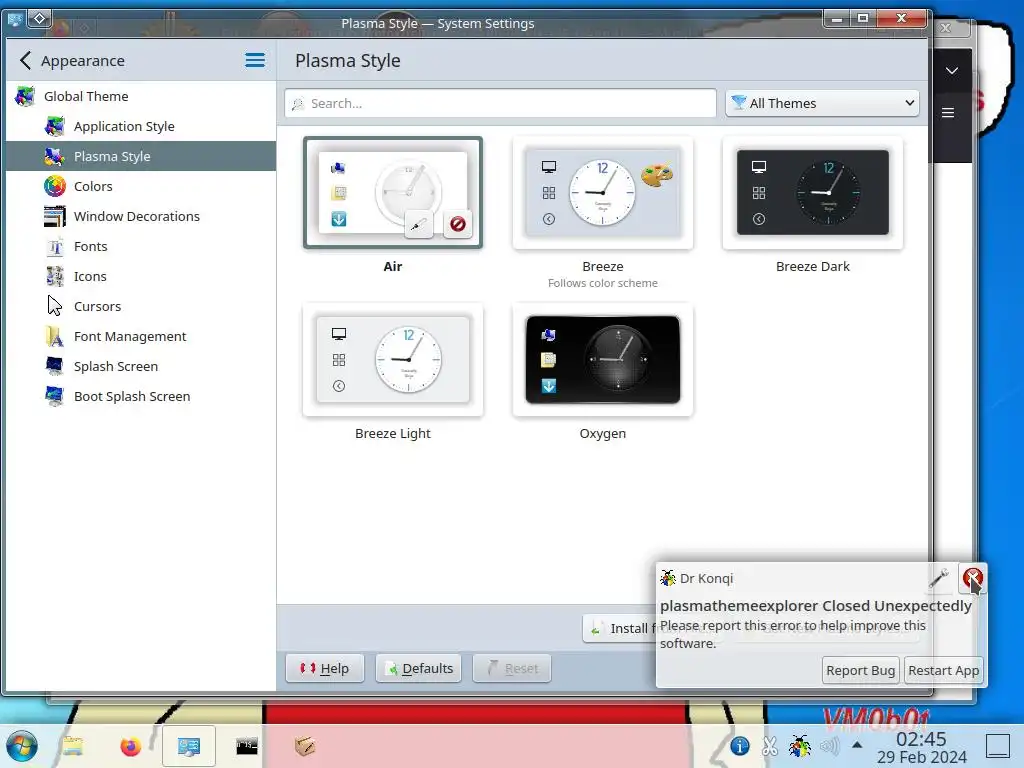Click the blue info tray icon
The width and height of the screenshot is (1024, 768).
pyautogui.click(x=739, y=746)
